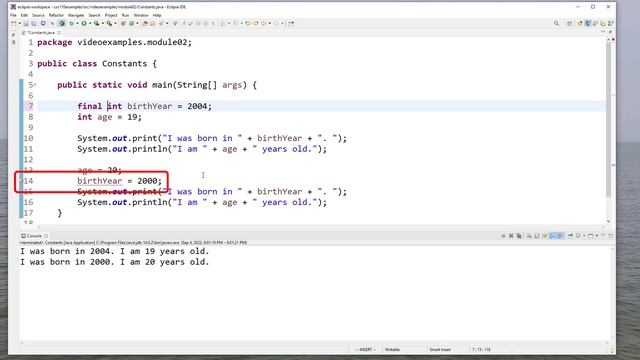Click 'birthYear' on line 7
Viewport: 640px width, 360px height.
click(149, 106)
